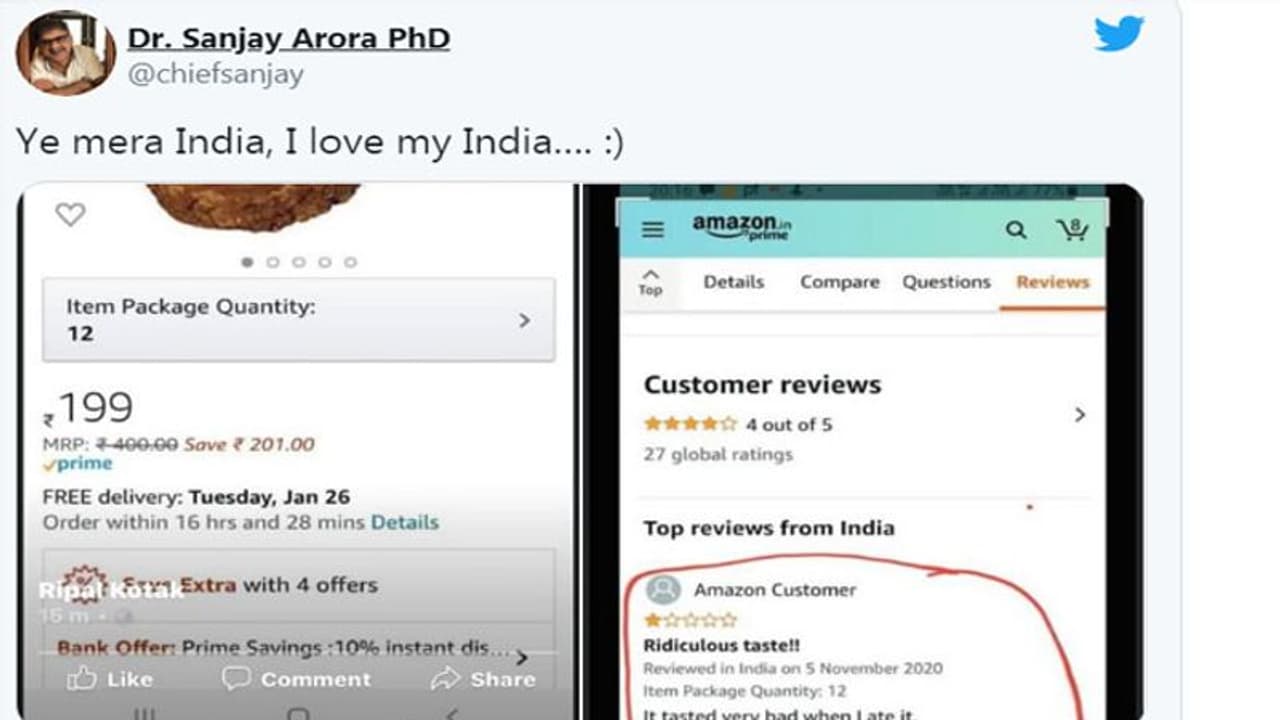The width and height of the screenshot is (1280, 720).
Task: Expand the Customer reviews chevron
Action: (1080, 414)
